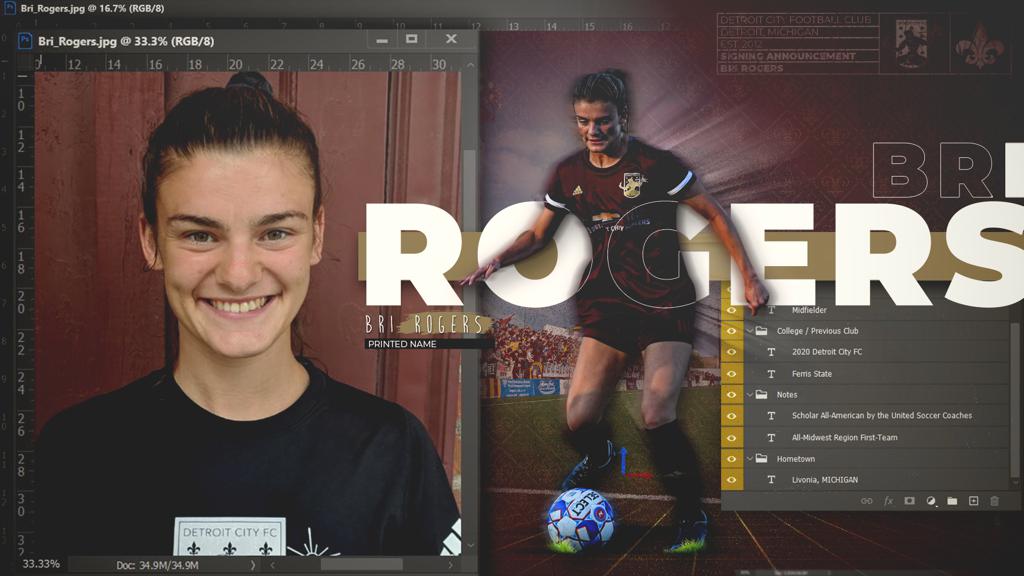1024x576 pixels.
Task: Click the Ps icon in floating Bri_Rogers window title
Action: click(25, 40)
